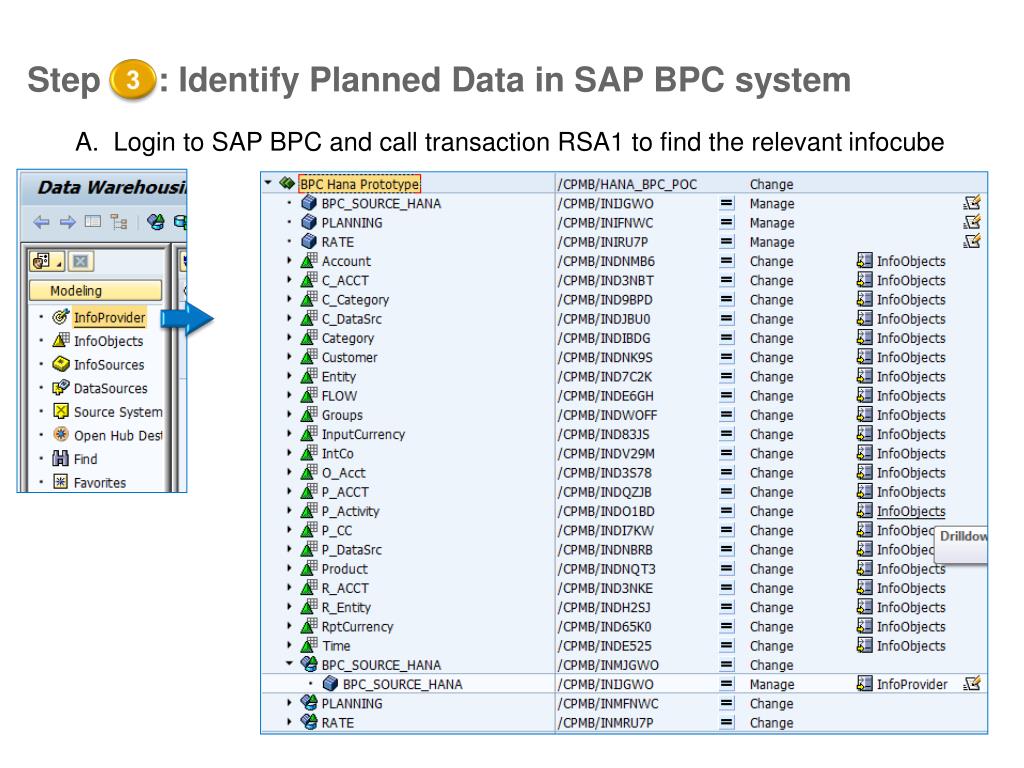This screenshot has width=1024, height=768.
Task: Click the back arrow in Data Warehousing toolbar
Action: 41,222
